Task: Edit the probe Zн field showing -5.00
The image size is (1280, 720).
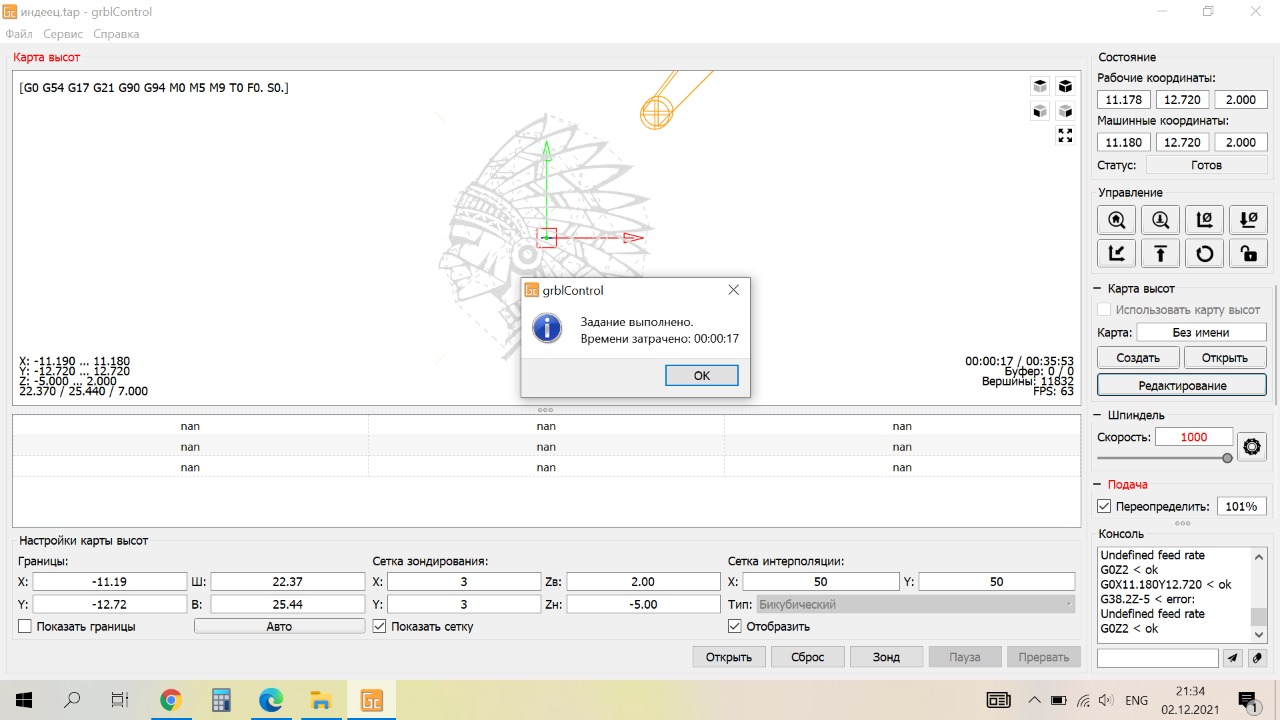Action: (x=643, y=604)
